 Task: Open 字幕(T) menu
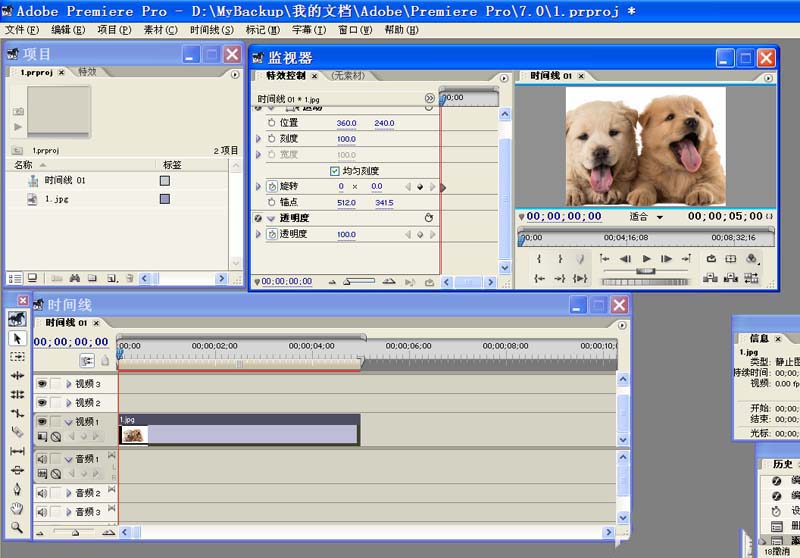coord(309,30)
